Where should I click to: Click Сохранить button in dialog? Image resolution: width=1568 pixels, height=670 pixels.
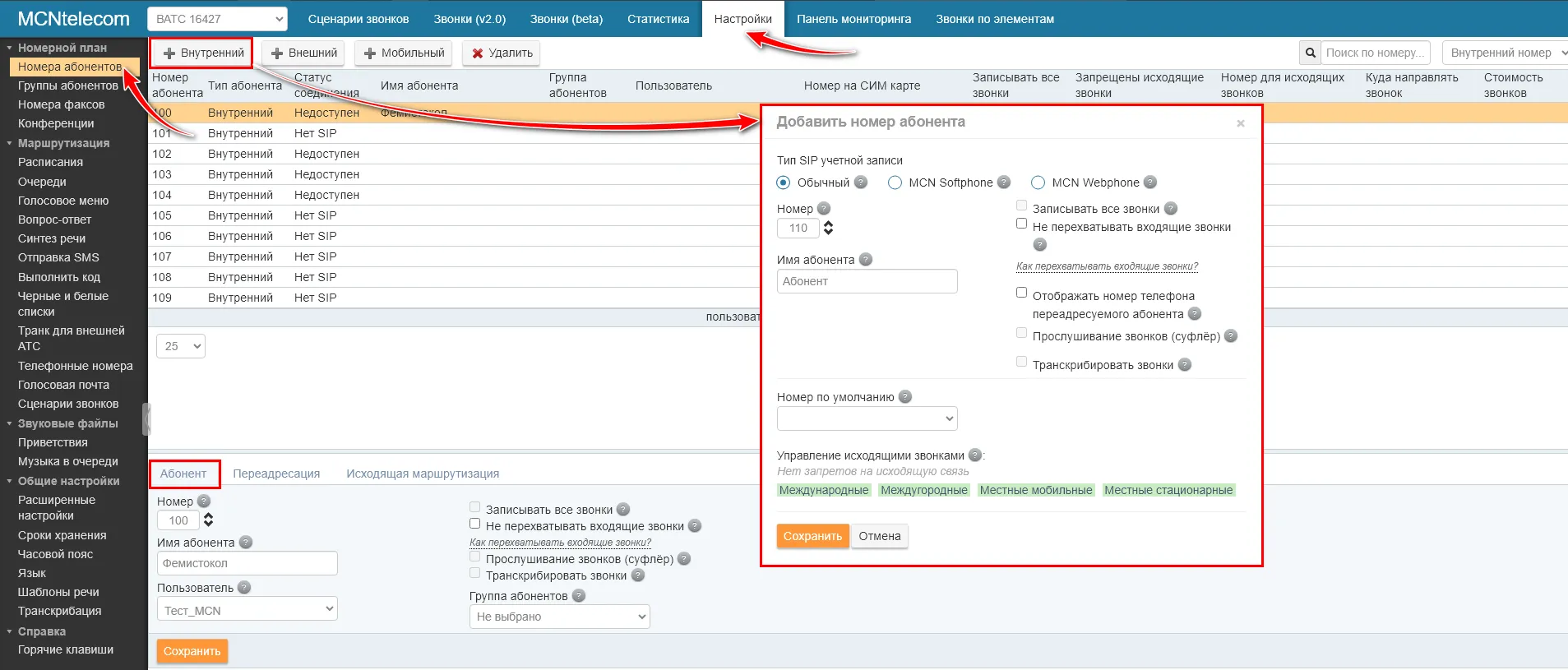point(812,536)
